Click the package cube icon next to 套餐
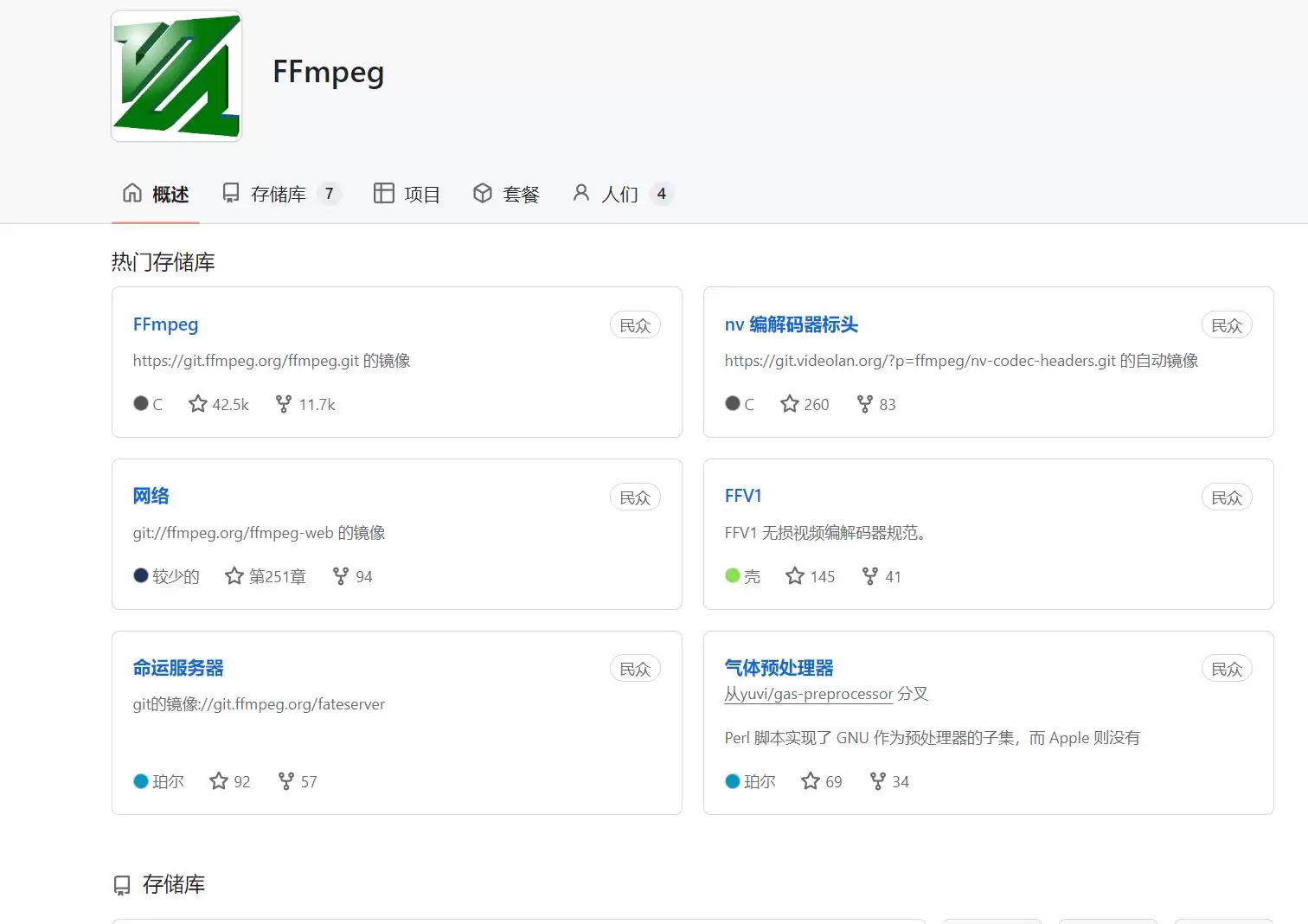1308x924 pixels. coord(483,193)
